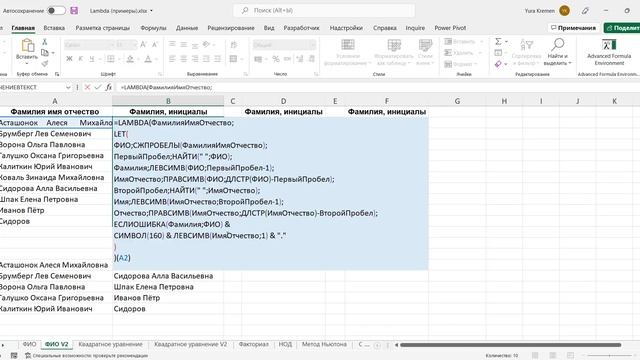Switch to the Метод Ньютона sheet tab
Viewport: 640px width, 360px height.
tap(324, 344)
